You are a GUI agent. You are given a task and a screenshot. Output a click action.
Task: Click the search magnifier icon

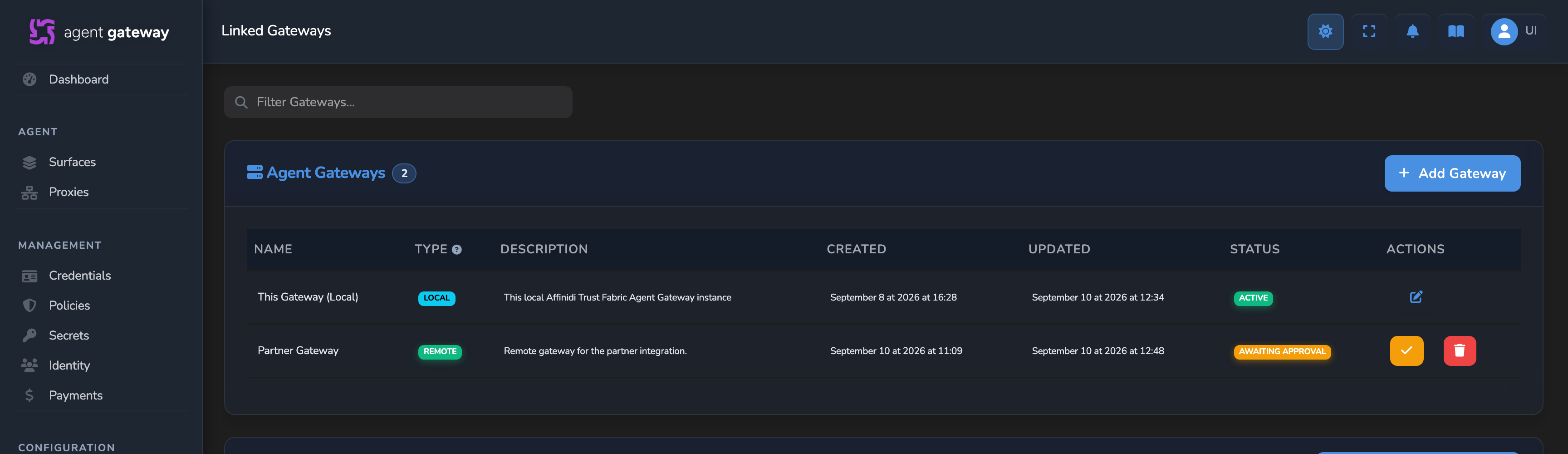pos(241,103)
